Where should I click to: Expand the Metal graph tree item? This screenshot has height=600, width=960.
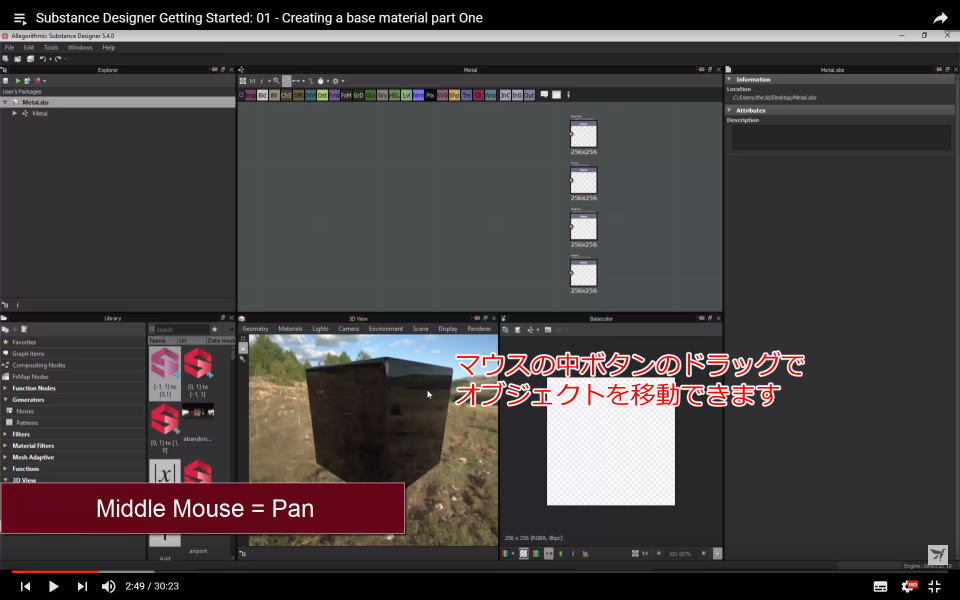tap(15, 113)
